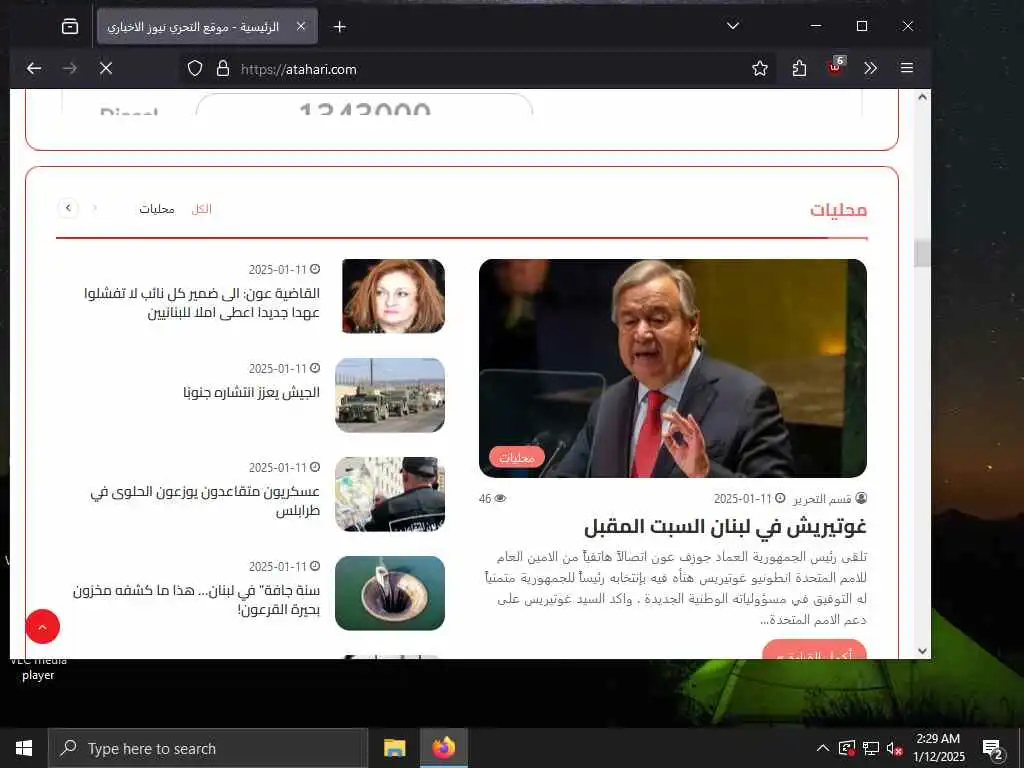Viewport: 1024px width, 768px height.
Task: Click the forward navigation arrow
Action: [x=70, y=68]
